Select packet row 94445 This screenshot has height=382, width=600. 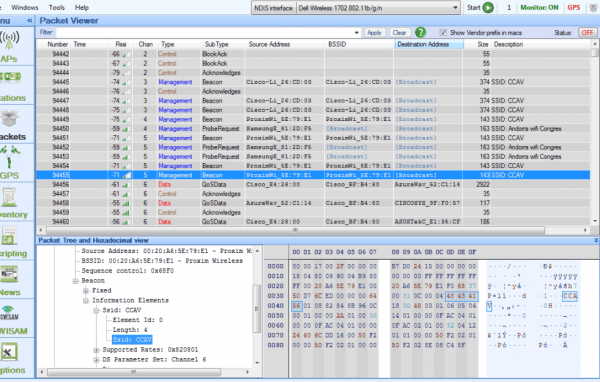pyautogui.click(x=313, y=82)
